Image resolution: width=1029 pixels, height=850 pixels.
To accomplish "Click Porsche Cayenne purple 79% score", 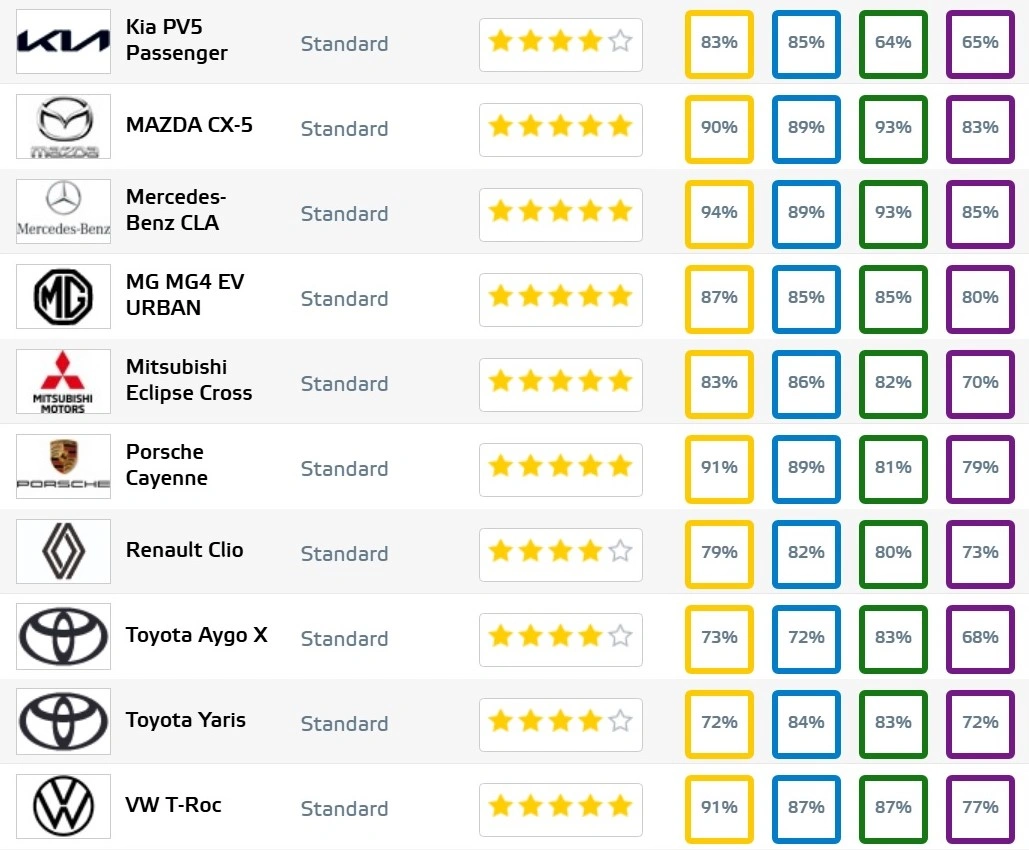I will tap(980, 467).
